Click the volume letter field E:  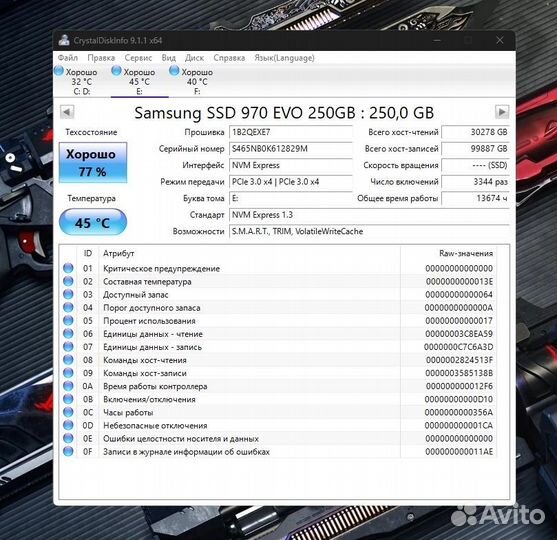pyautogui.click(x=291, y=198)
